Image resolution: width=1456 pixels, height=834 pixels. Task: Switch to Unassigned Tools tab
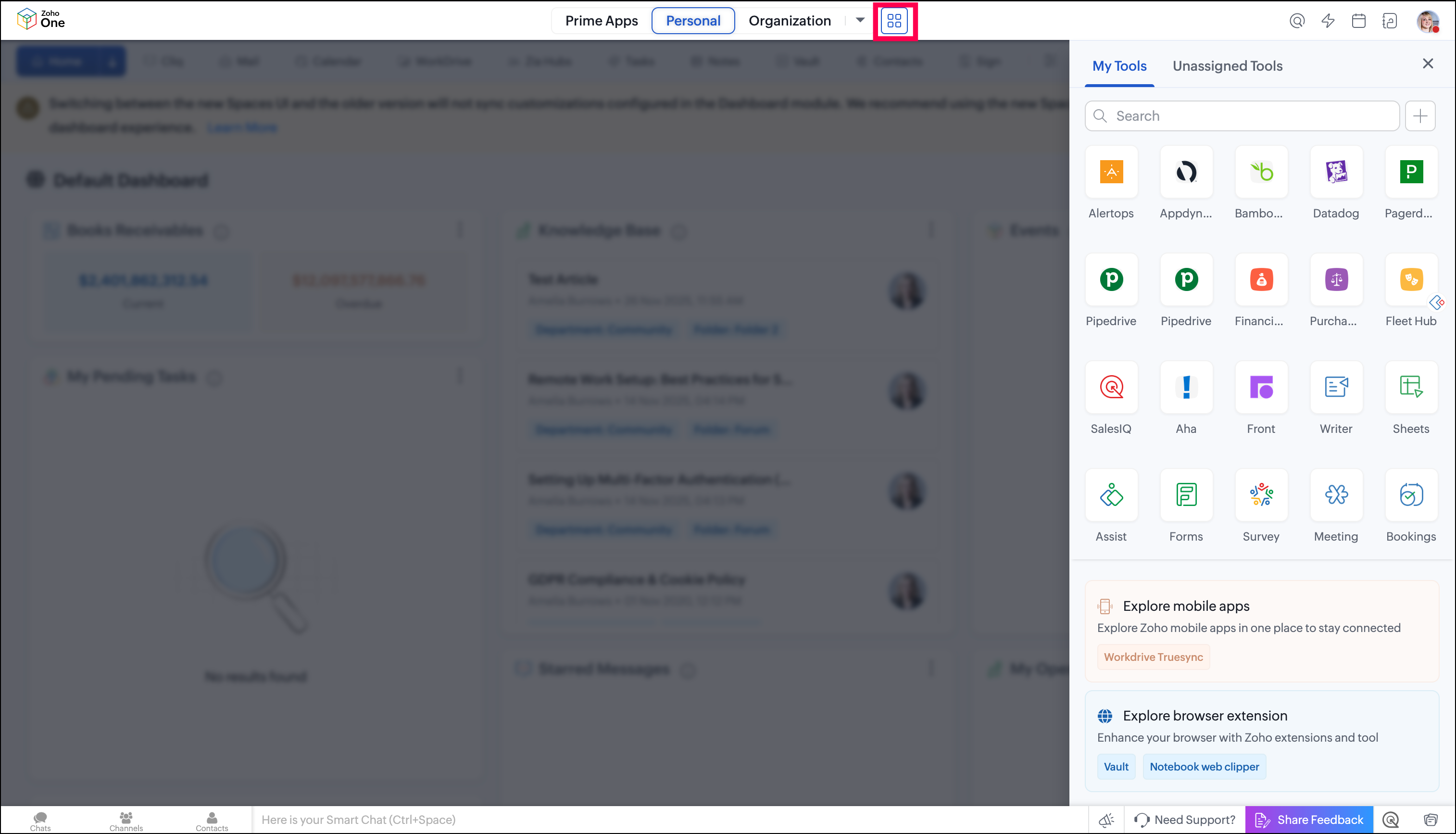[x=1228, y=66]
